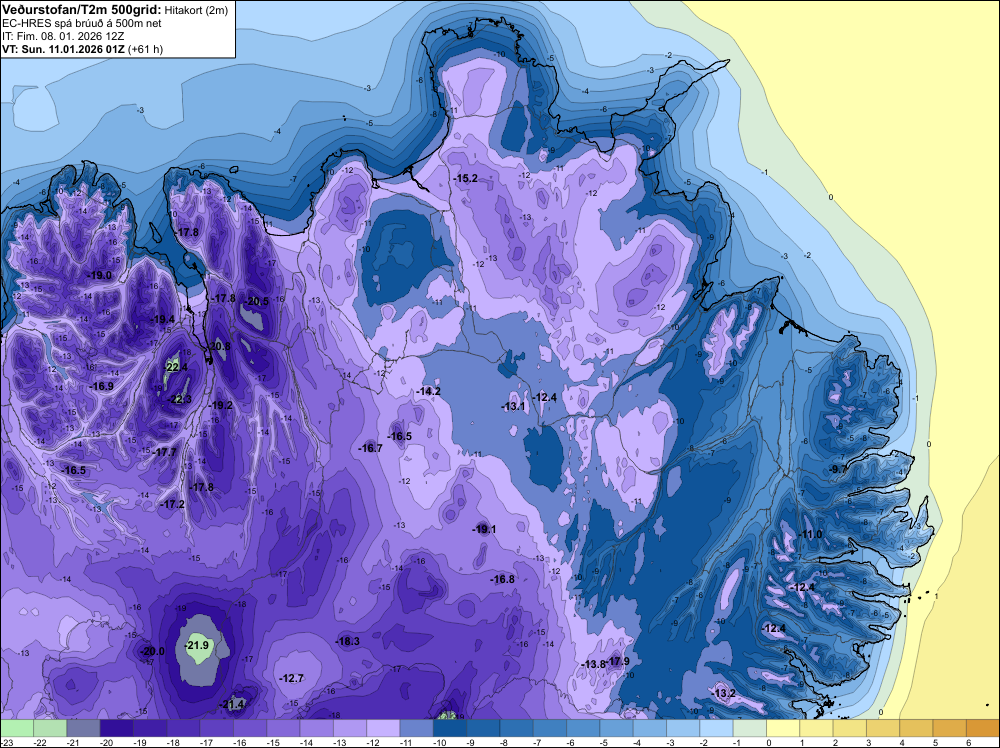The image size is (1000, 748).
Task: Click the '-12.7' temperature value
Action: [x=291, y=678]
